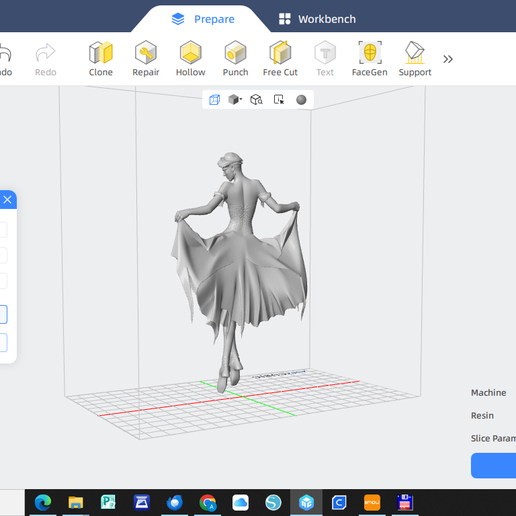
Task: Open the Workbench tab
Action: pyautogui.click(x=317, y=19)
